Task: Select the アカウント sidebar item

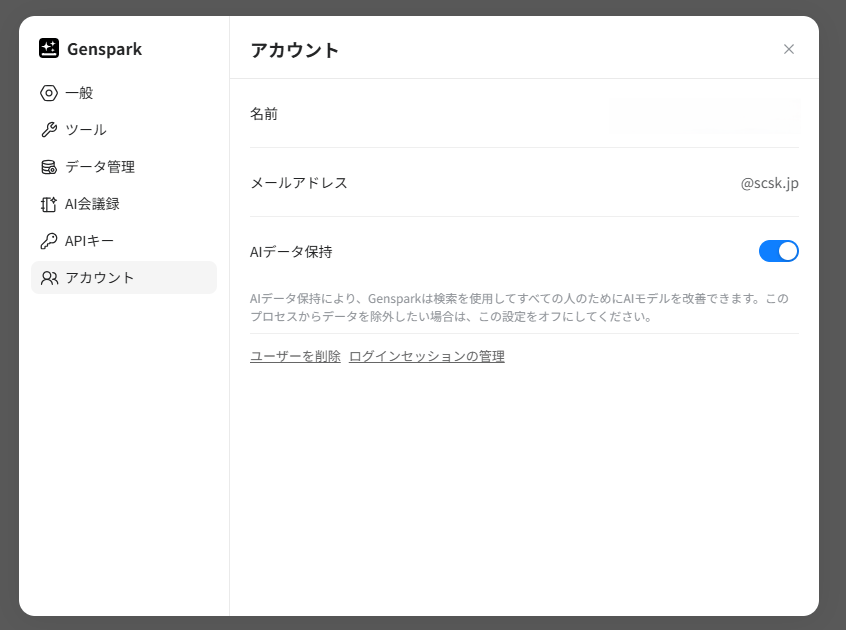Action: click(x=100, y=278)
